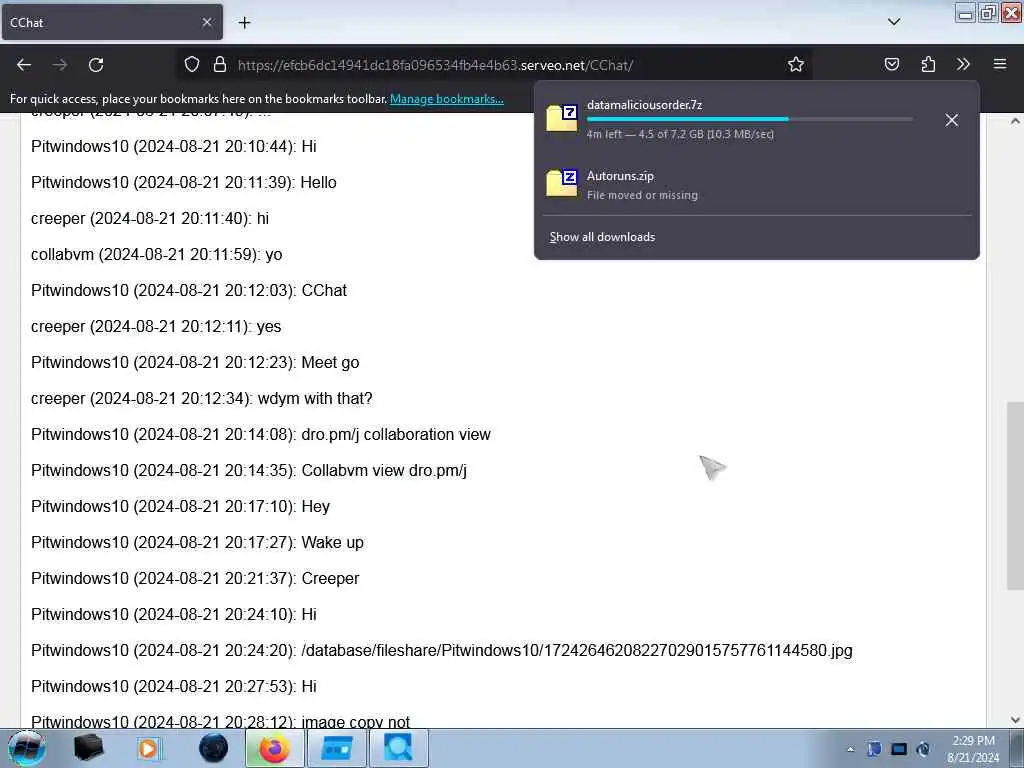Click the datamaliciousorder.7z file icon
This screenshot has height=768, width=1024.
tap(562, 118)
